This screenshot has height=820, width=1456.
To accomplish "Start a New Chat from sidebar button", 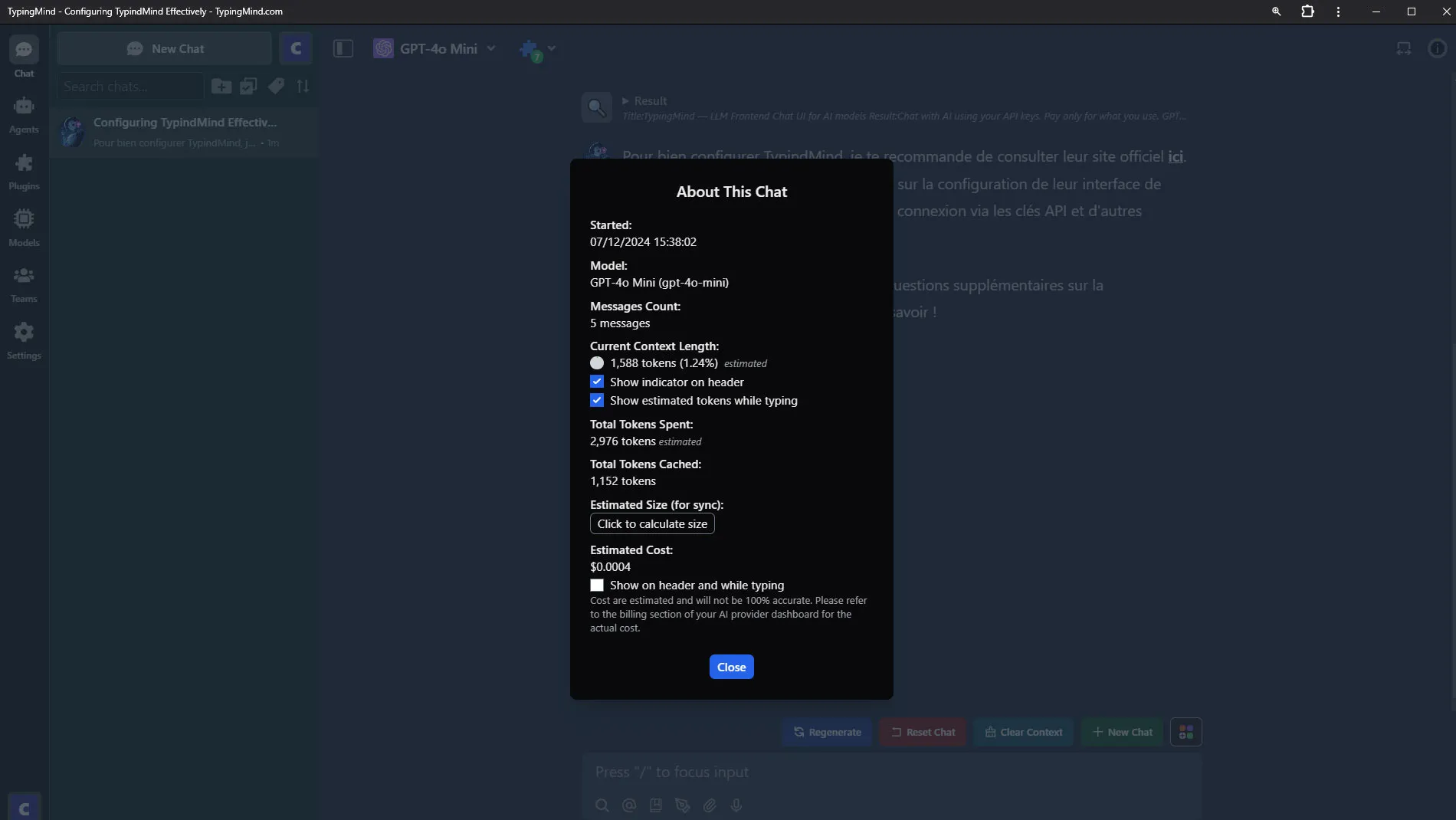I will 164,48.
